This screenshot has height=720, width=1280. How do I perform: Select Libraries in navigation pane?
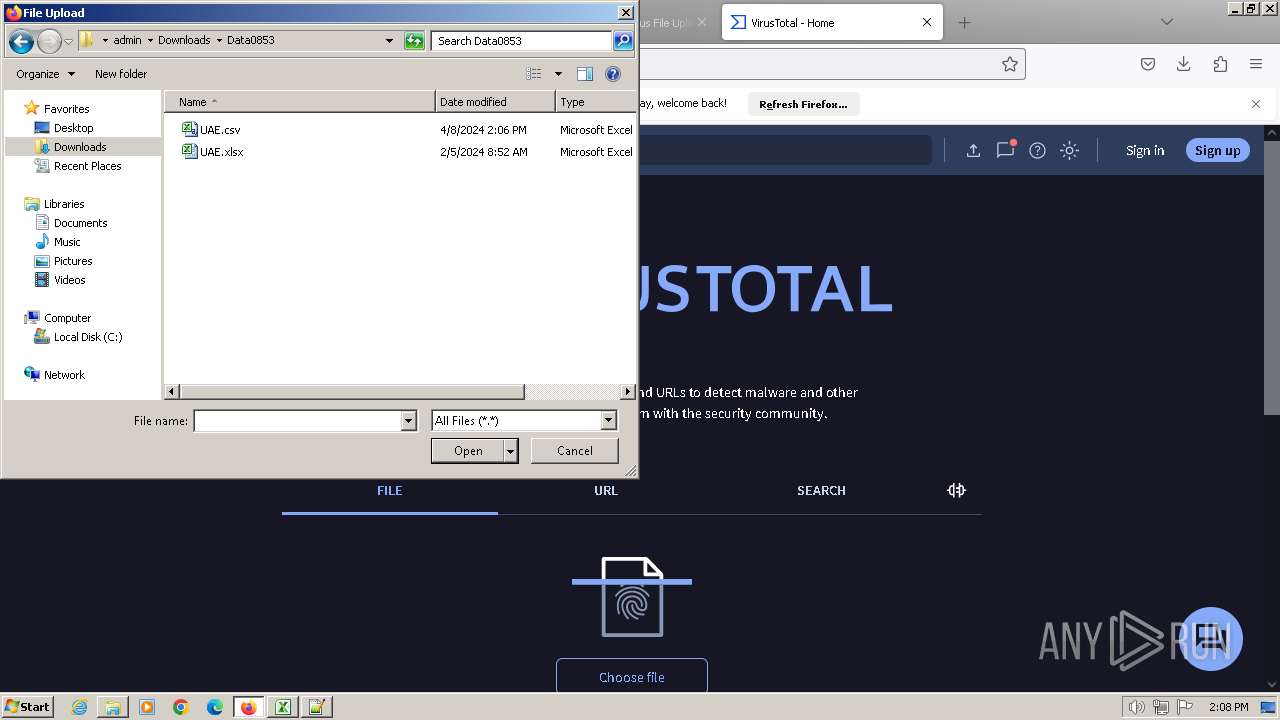(x=64, y=204)
